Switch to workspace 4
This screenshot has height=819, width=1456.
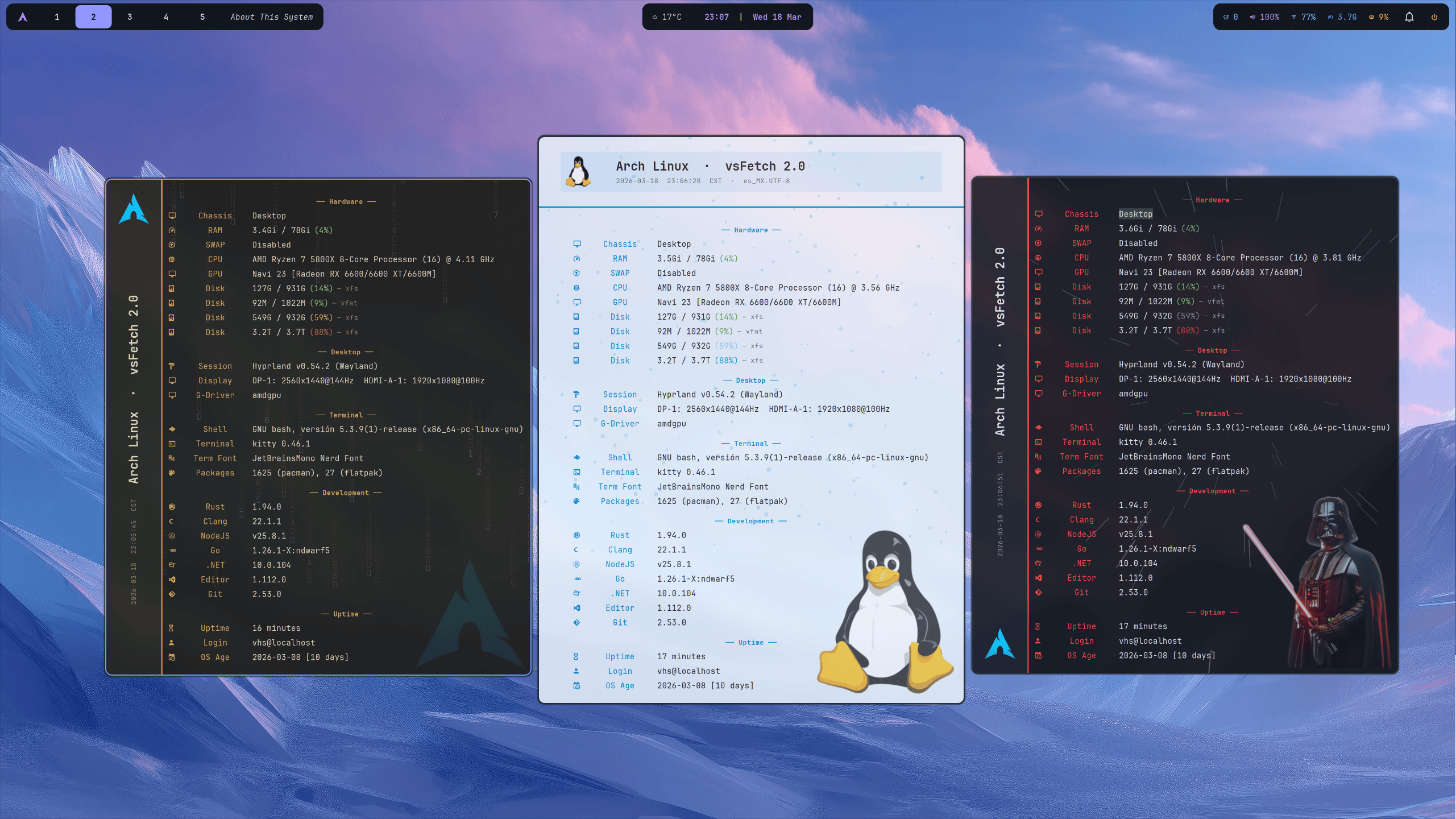coord(166,17)
